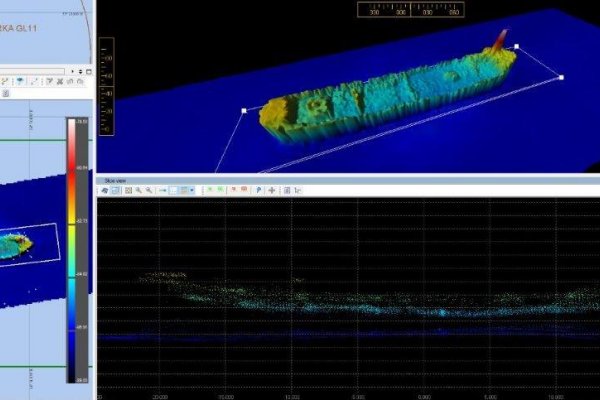Click the second magnifier zoom icon in Slice view
600x400 pixels.
149,190
